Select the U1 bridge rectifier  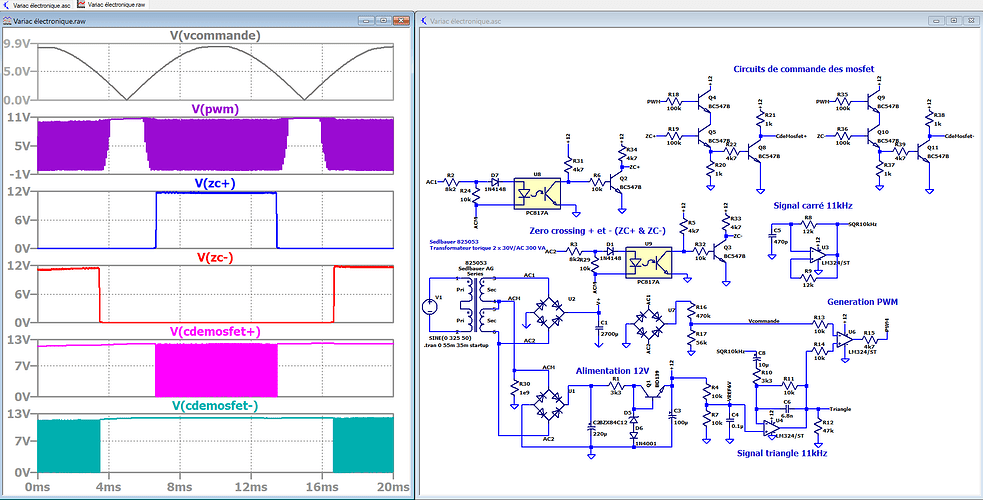pos(547,404)
